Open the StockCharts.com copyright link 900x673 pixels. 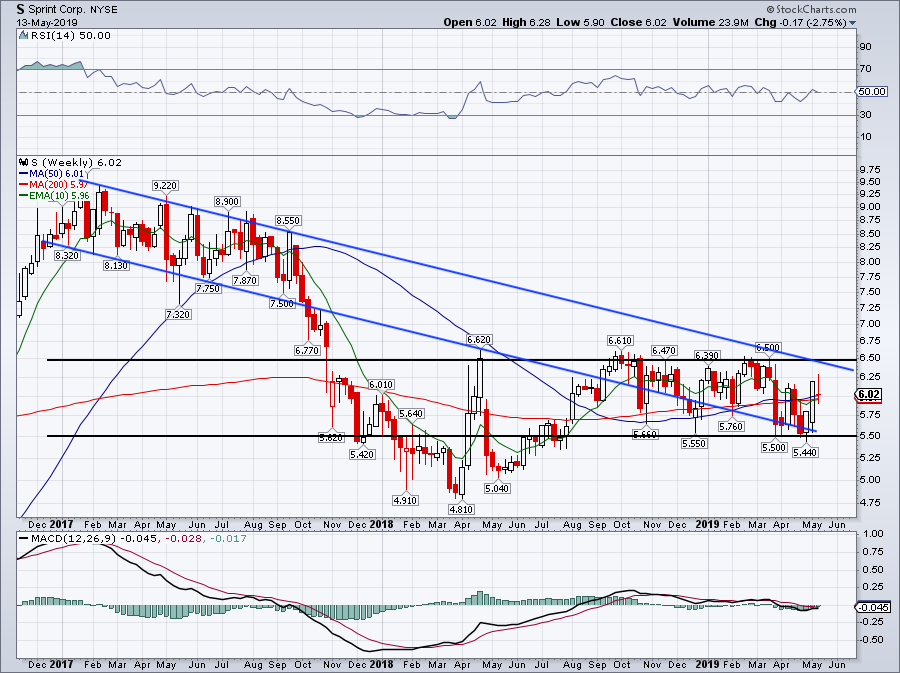pyautogui.click(x=811, y=9)
